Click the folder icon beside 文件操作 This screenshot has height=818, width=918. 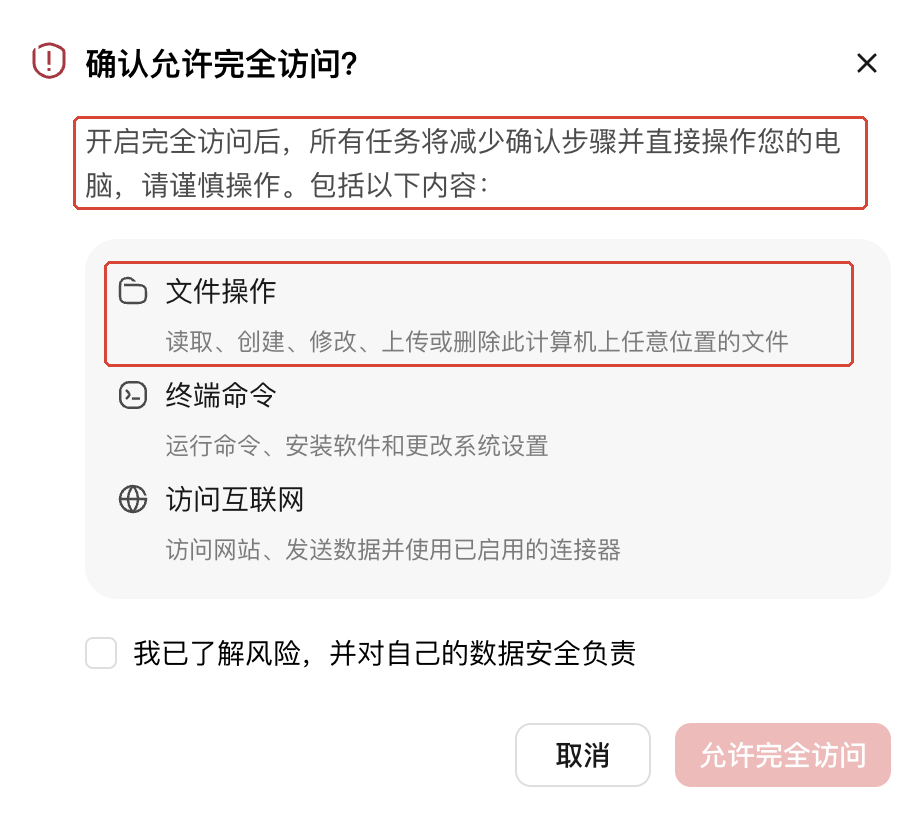pyautogui.click(x=133, y=291)
